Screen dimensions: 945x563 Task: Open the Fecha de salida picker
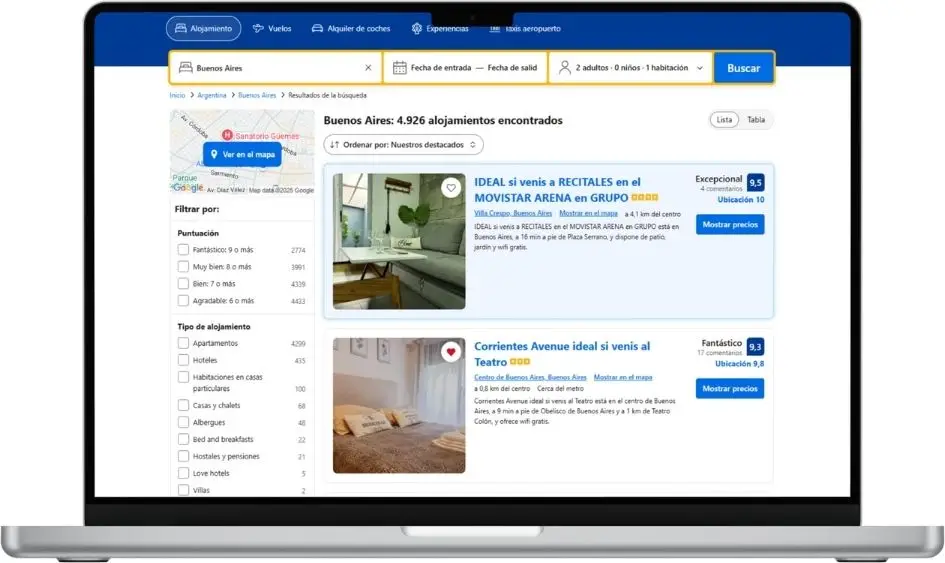[512, 68]
